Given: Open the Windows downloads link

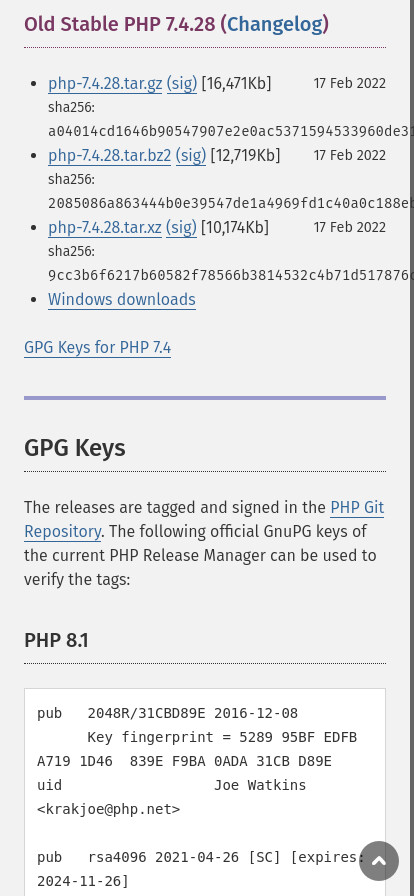Looking at the screenshot, I should coord(122,299).
